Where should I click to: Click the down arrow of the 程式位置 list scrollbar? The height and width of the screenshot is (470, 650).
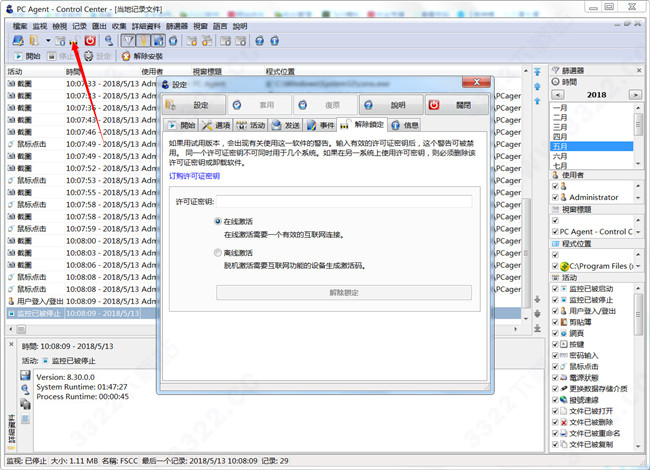pos(638,266)
